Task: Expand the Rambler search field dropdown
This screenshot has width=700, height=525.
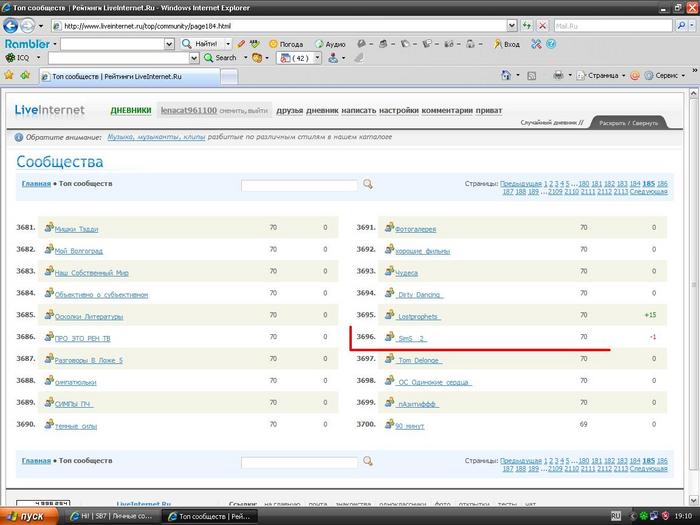Action: coord(169,44)
